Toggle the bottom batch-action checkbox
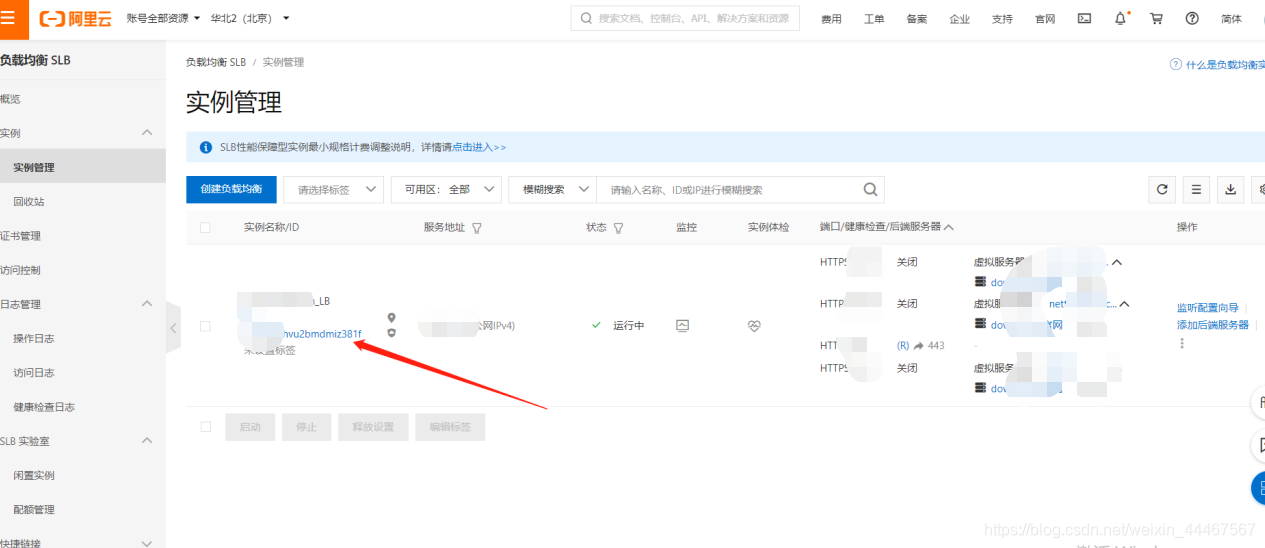The width and height of the screenshot is (1265, 548). 206,427
